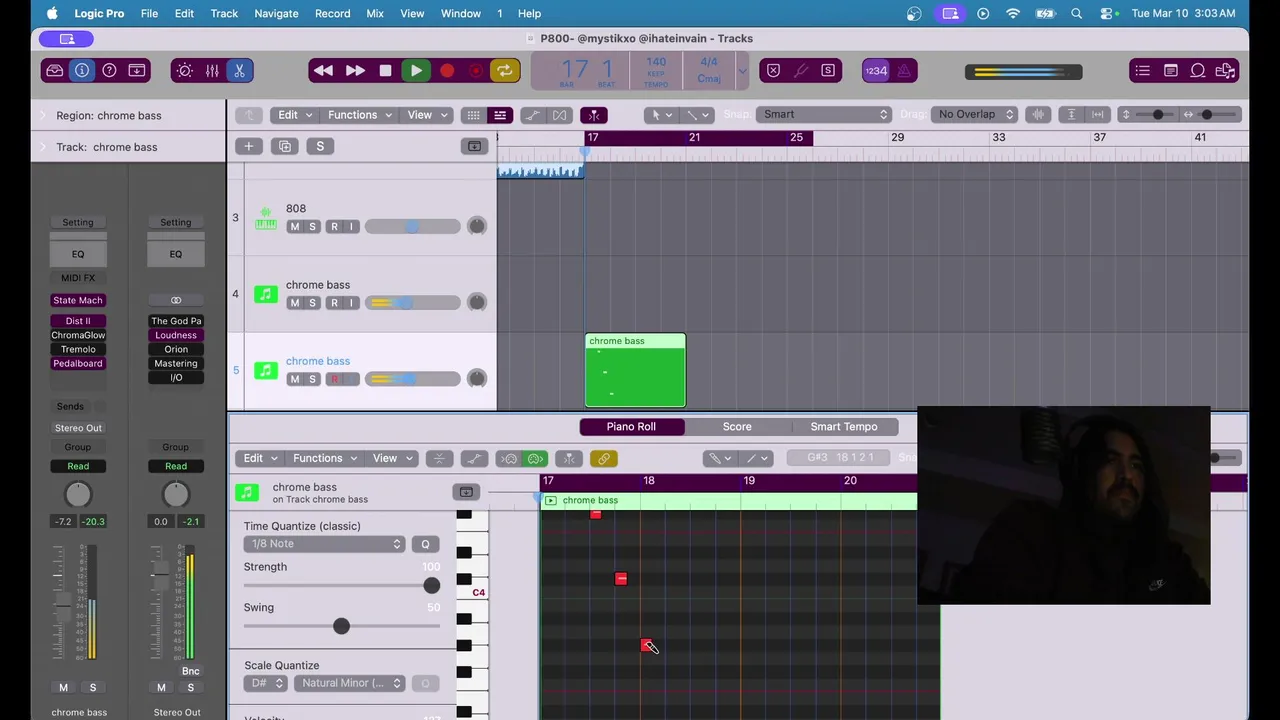Expand the Track chrome bass inspector
The height and width of the screenshot is (720, 1280).
(43, 148)
